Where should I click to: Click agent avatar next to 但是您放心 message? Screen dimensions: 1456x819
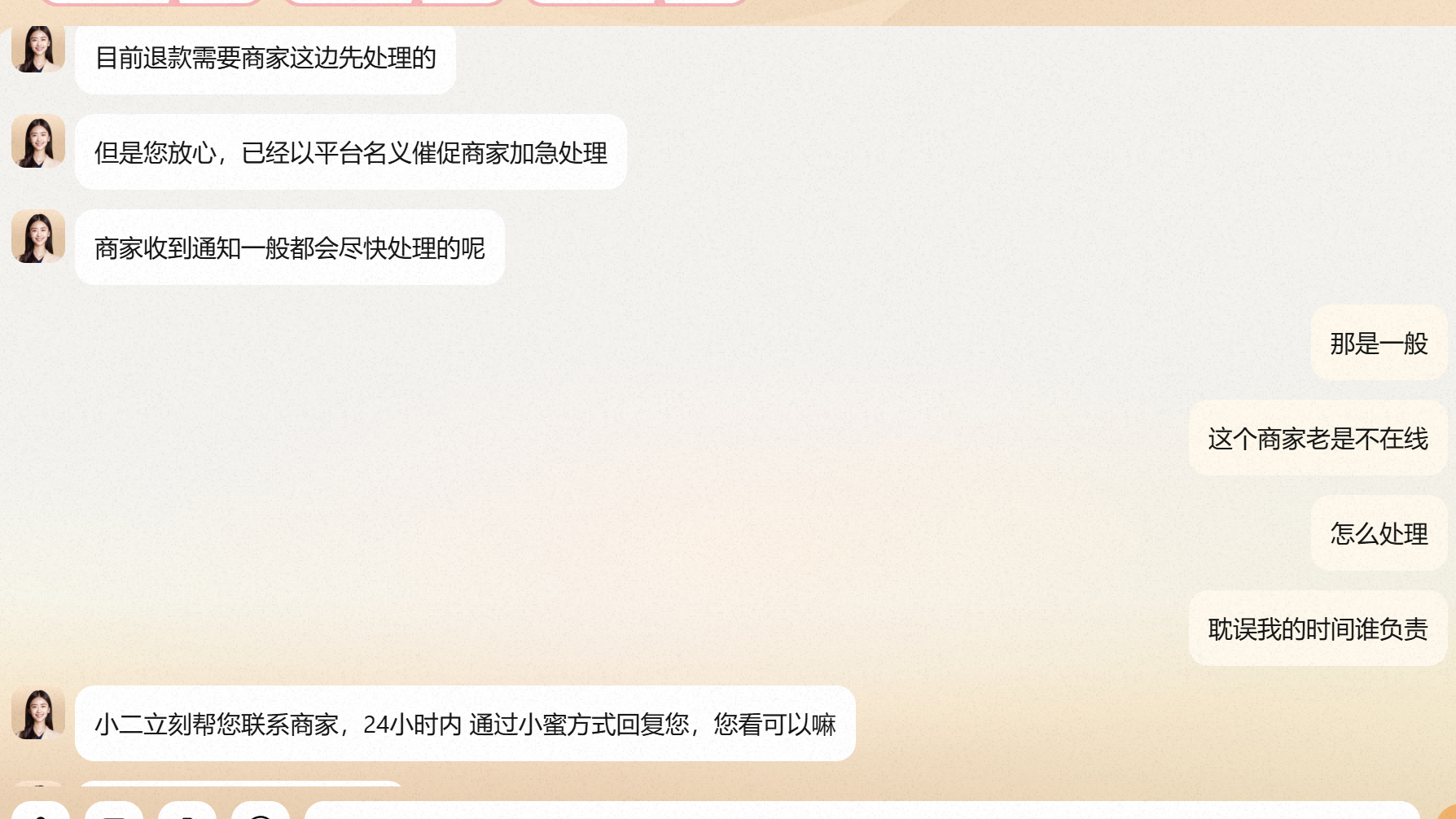coord(38,141)
